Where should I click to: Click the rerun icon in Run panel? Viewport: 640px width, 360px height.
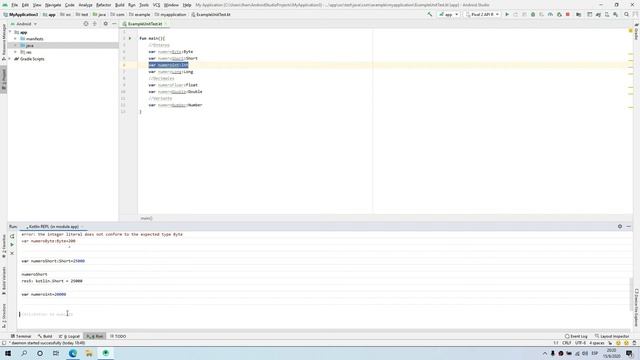(12, 236)
